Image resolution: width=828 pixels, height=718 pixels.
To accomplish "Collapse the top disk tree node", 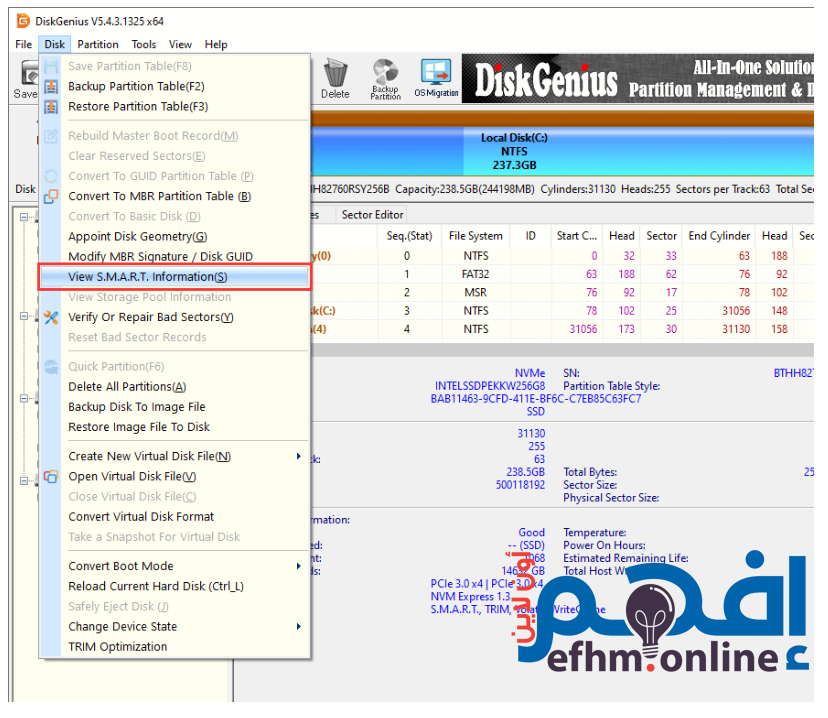I will [x=24, y=216].
